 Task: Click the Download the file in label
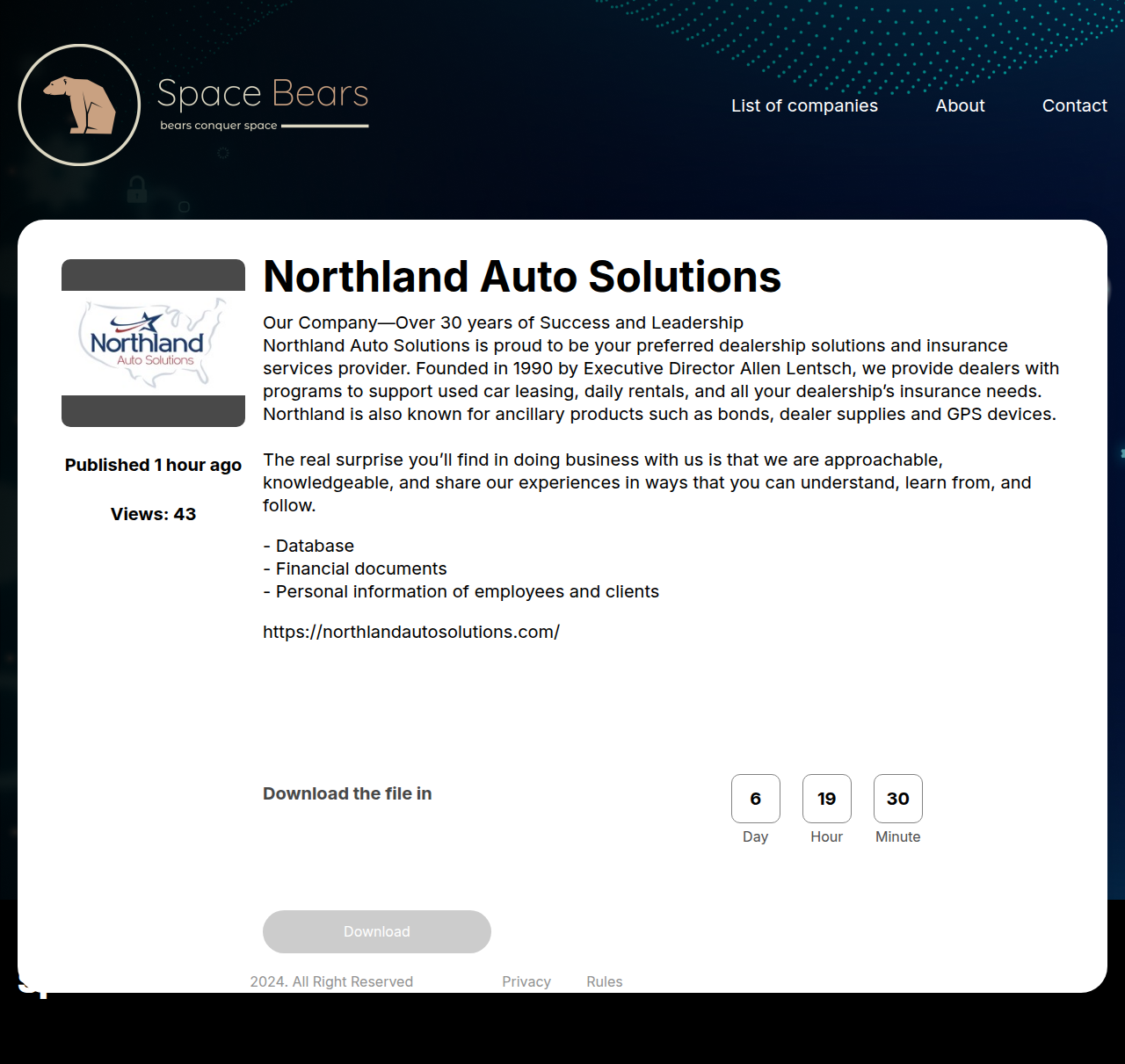[x=347, y=793]
